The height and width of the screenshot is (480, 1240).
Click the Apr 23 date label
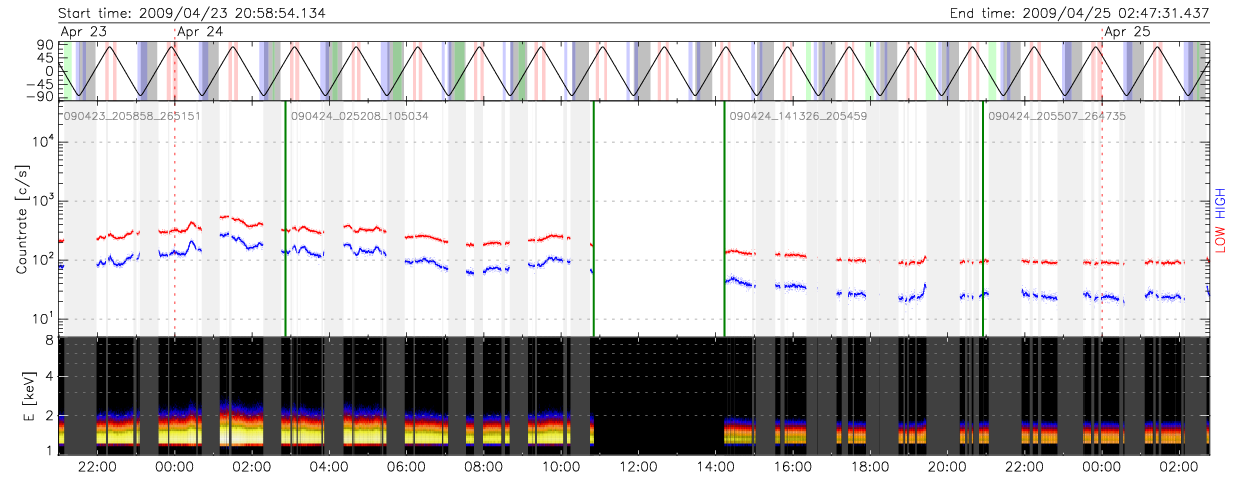(84, 32)
